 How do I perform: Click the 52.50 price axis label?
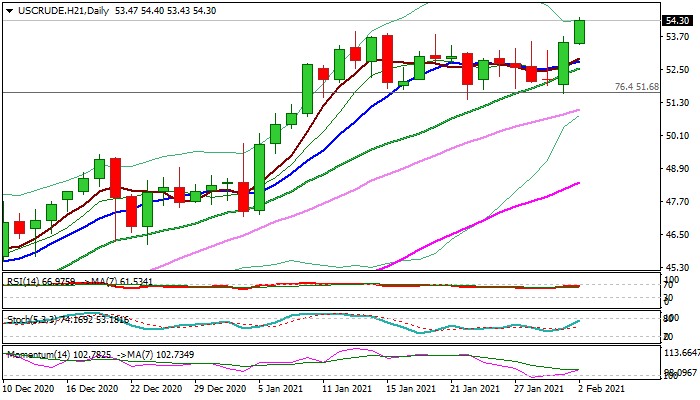coord(677,70)
